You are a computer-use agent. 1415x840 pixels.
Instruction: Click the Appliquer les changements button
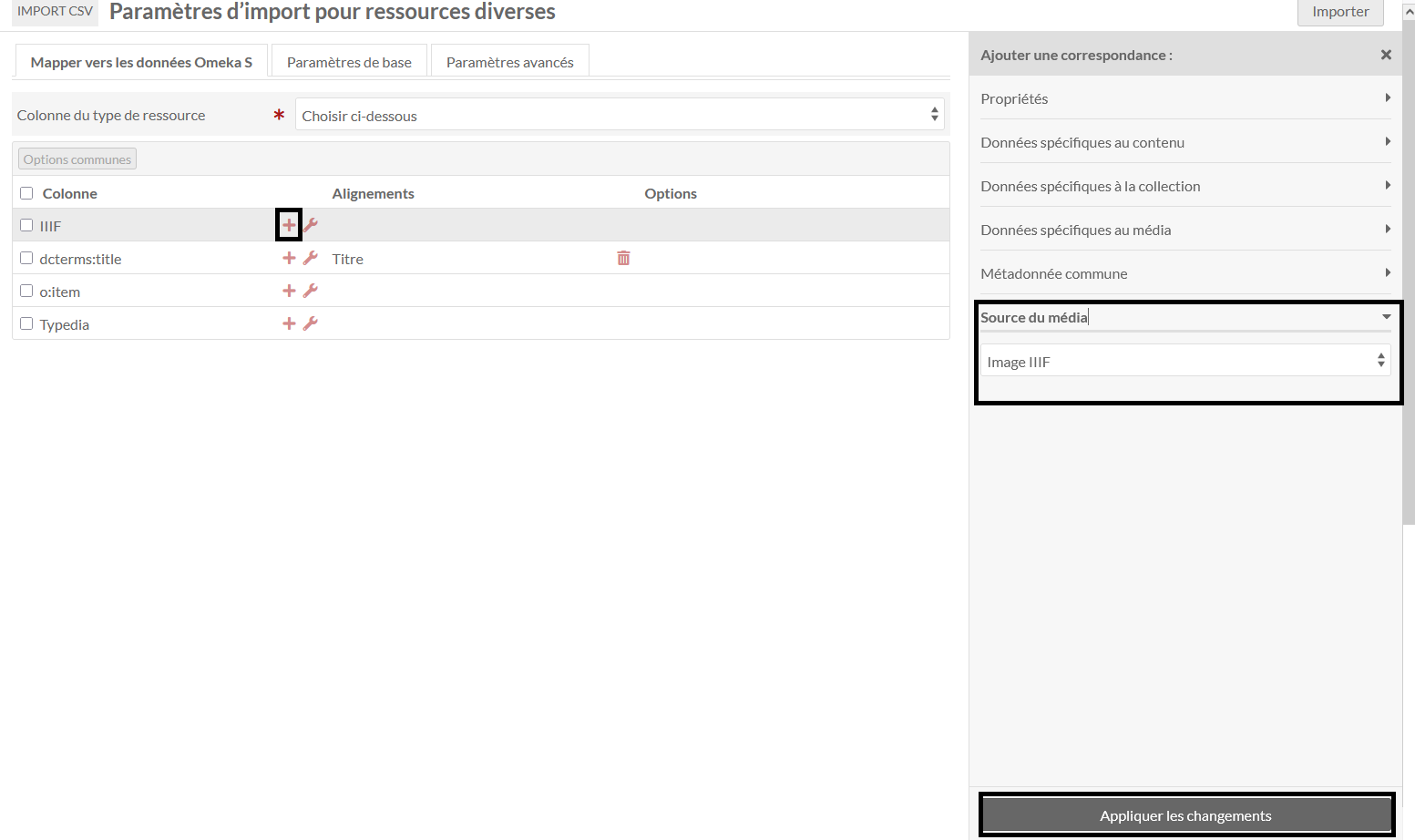[1184, 815]
